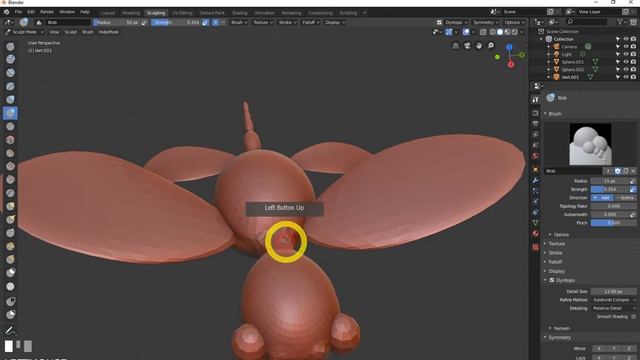Screen dimensions: 640x360
Task: Select the Box Mask tool
Action: [x=10, y=302]
